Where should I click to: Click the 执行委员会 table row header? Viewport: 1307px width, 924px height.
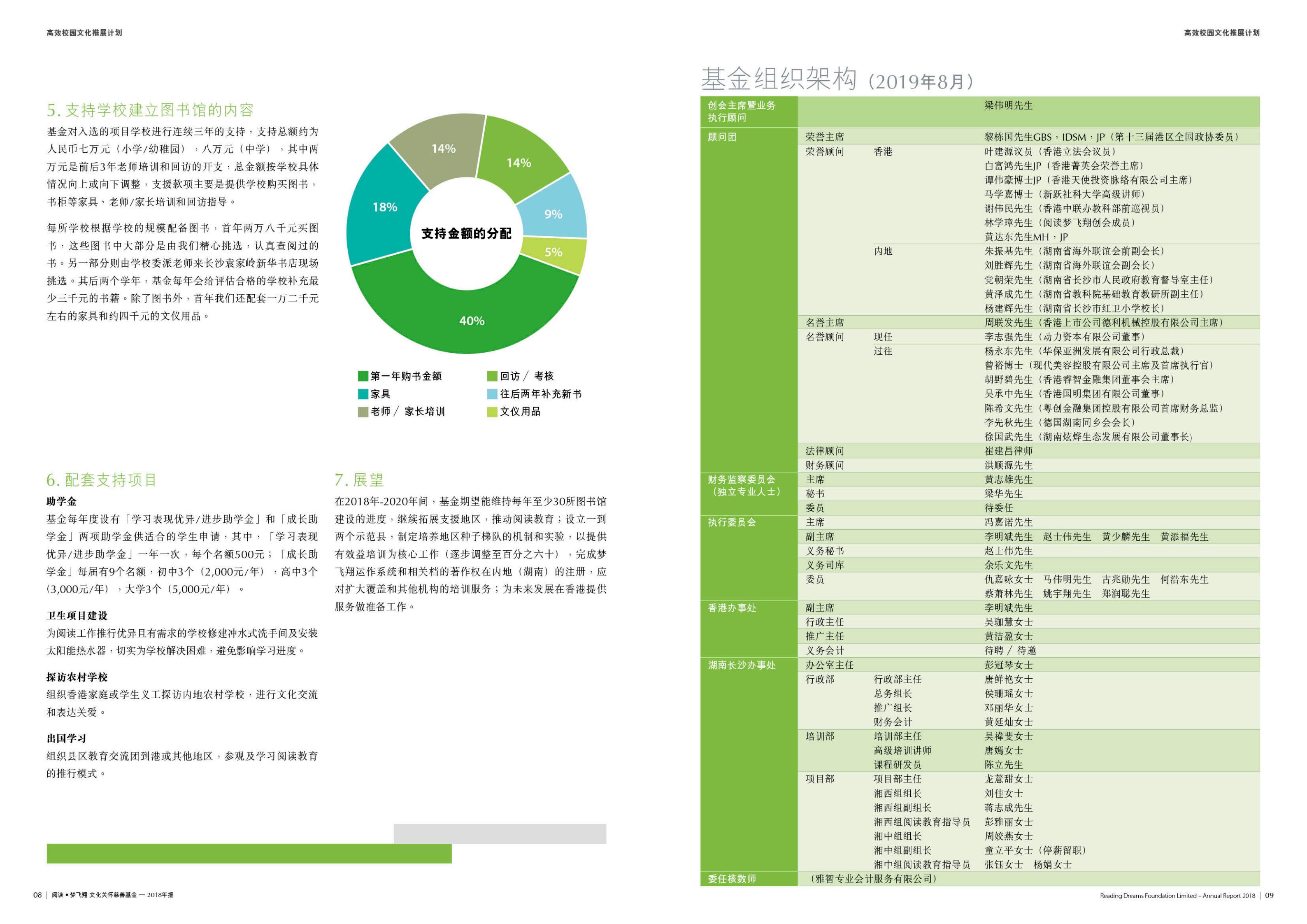732,522
